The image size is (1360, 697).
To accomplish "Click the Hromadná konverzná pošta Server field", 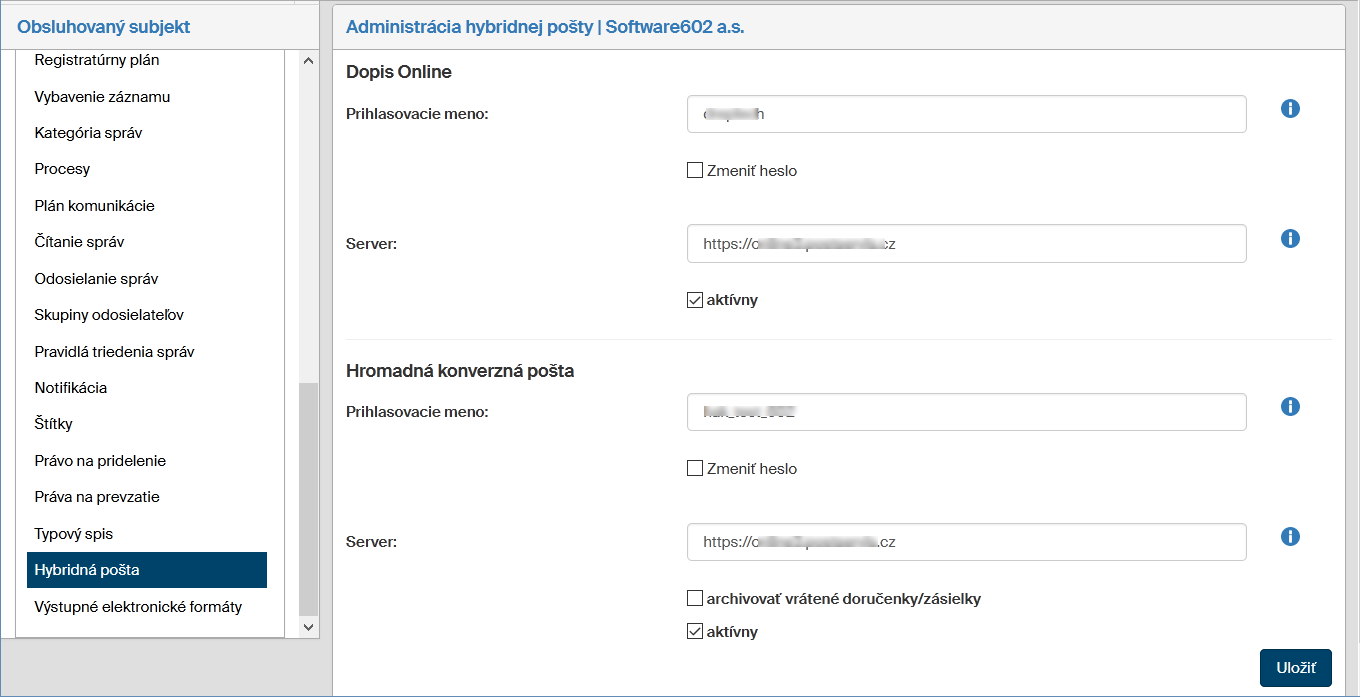I will tap(966, 542).
